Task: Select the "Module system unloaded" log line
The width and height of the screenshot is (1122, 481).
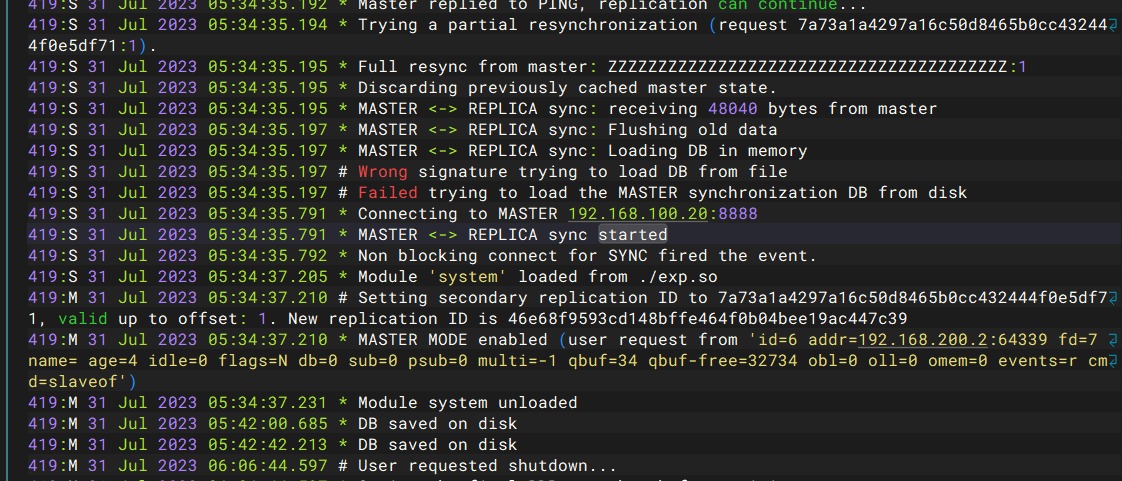Action: pos(467,403)
